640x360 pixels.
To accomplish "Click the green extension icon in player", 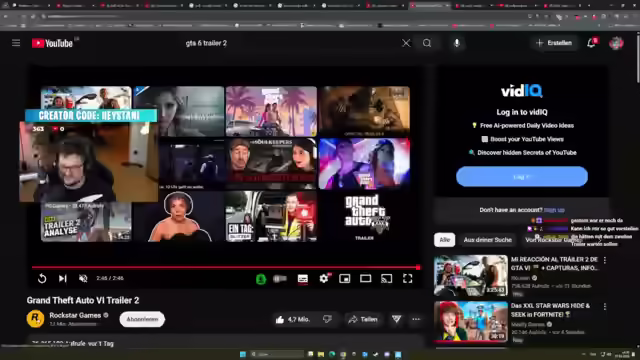I will 261,279.
